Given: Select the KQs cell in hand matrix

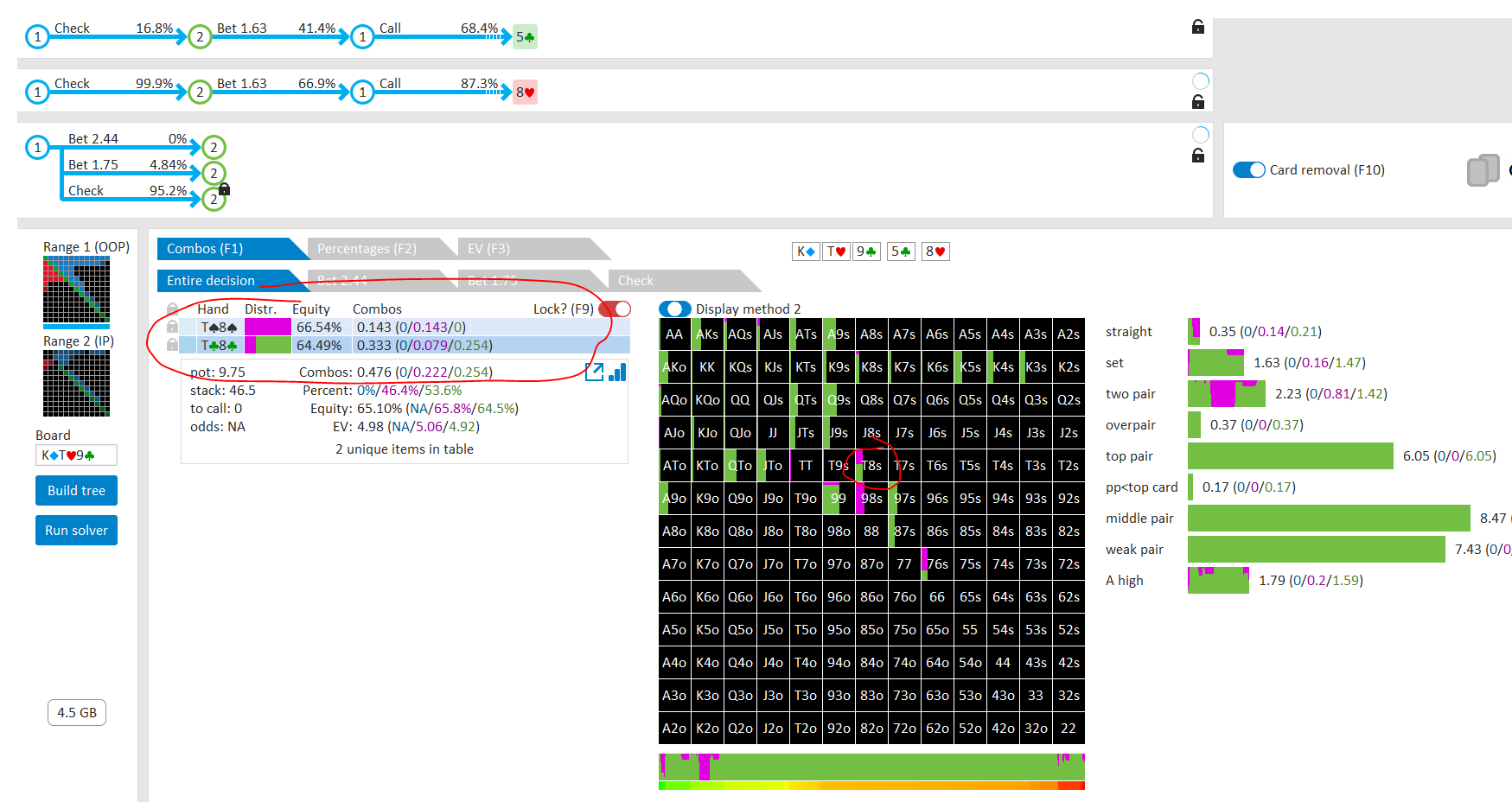Looking at the screenshot, I should (x=740, y=367).
